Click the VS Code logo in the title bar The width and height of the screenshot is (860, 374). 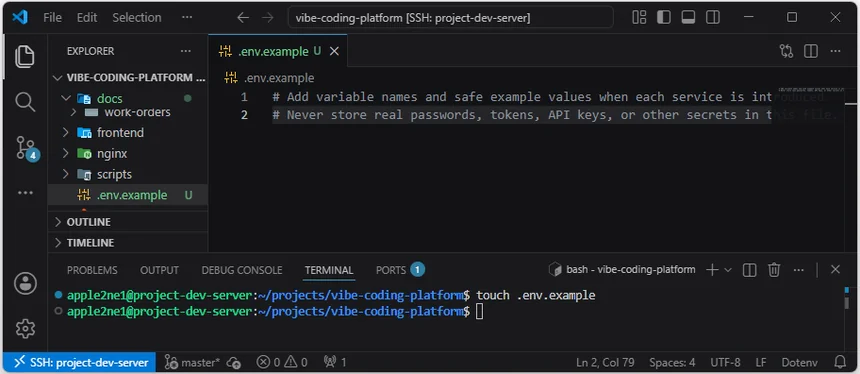click(x=20, y=18)
